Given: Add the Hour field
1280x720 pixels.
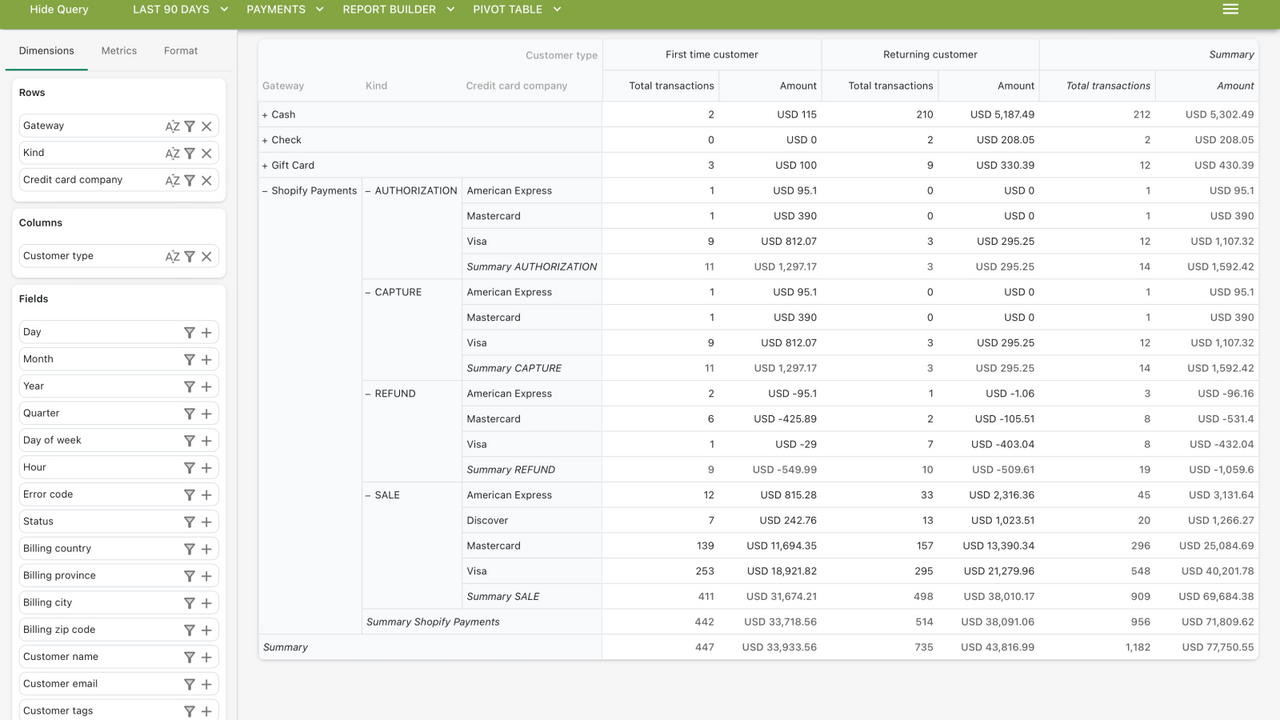Looking at the screenshot, I should pos(206,466).
